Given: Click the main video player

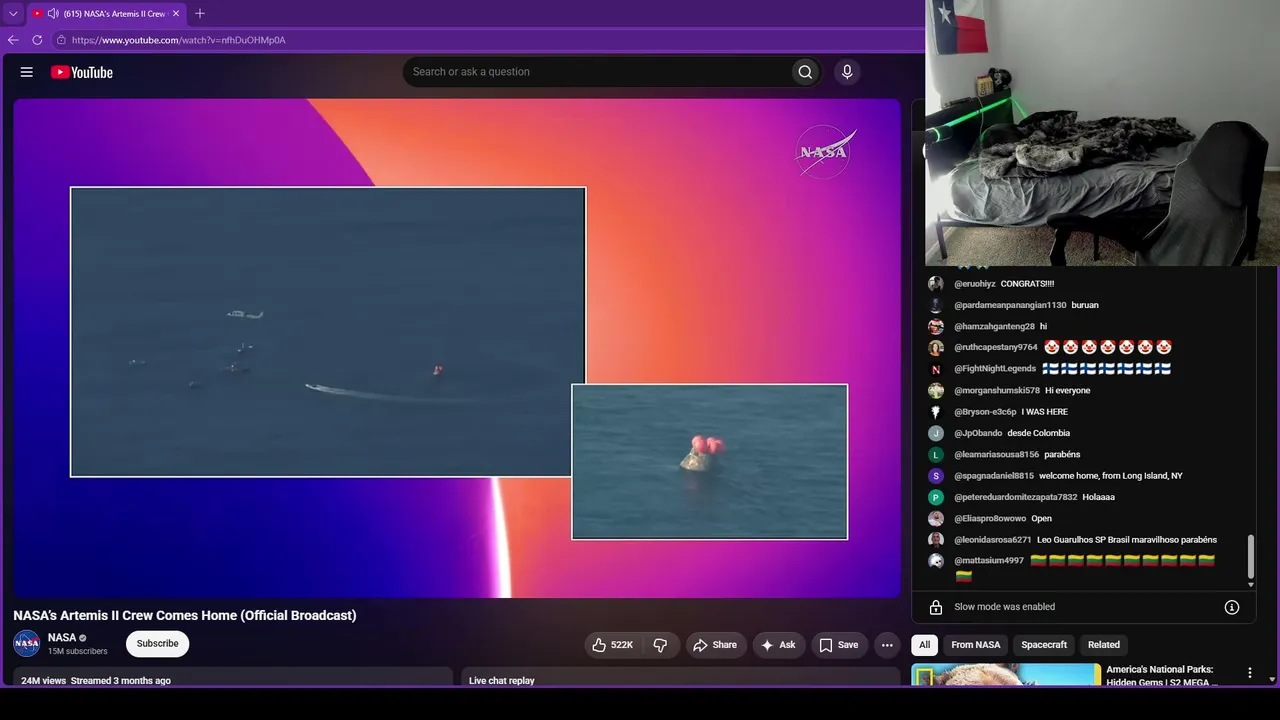Looking at the screenshot, I should (457, 348).
